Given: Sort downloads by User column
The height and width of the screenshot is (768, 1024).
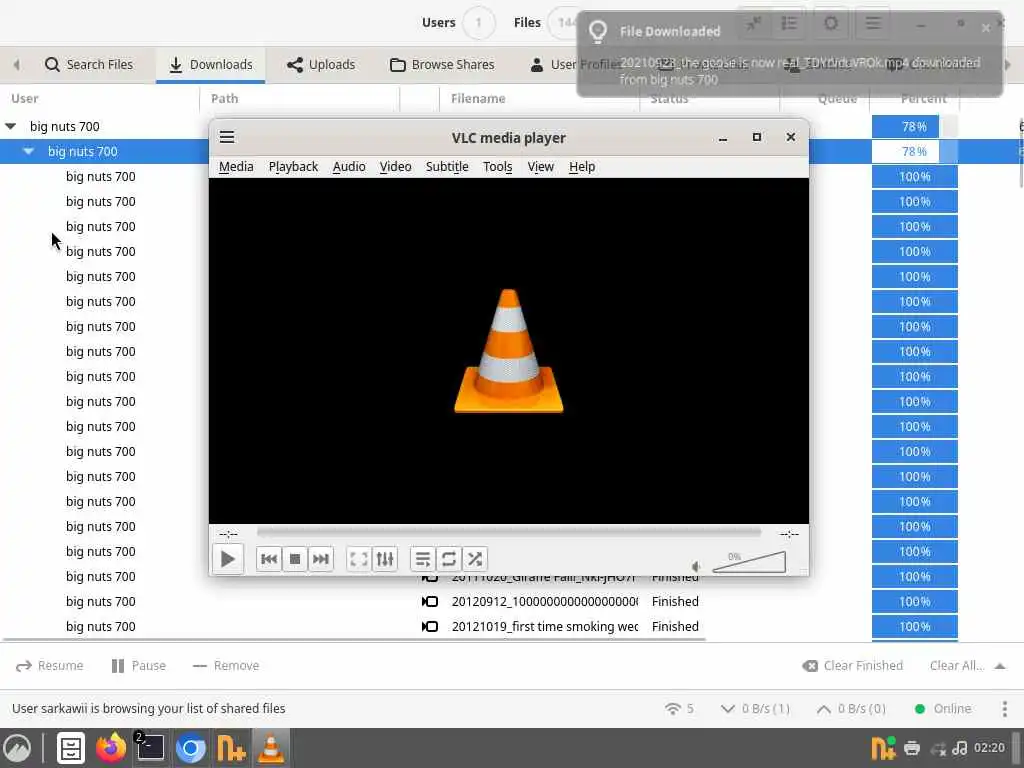Looking at the screenshot, I should (100, 99).
